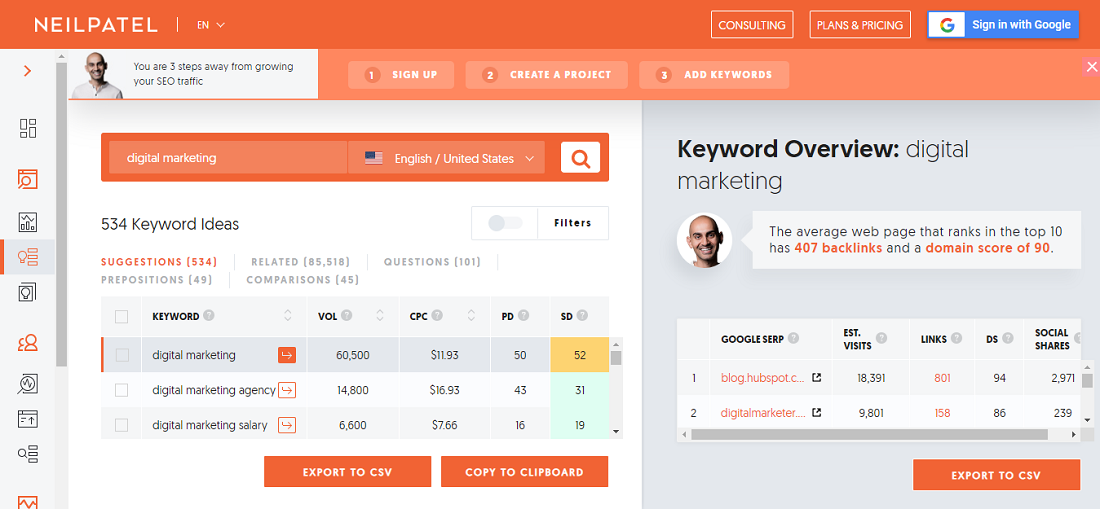Open the content ideas lightbulb-page icon
1100x509 pixels.
click(27, 292)
